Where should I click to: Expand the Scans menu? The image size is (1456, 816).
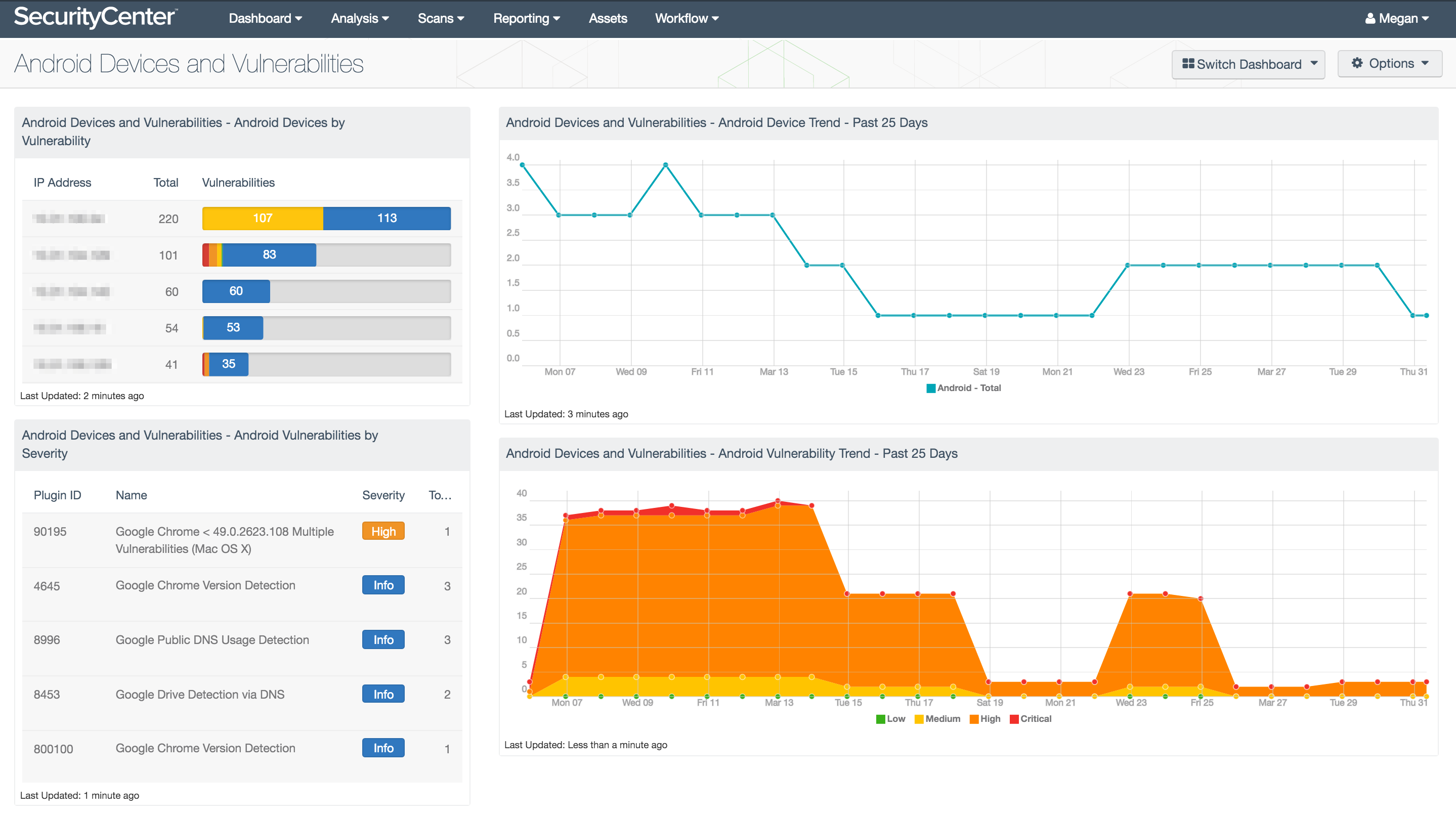441,18
